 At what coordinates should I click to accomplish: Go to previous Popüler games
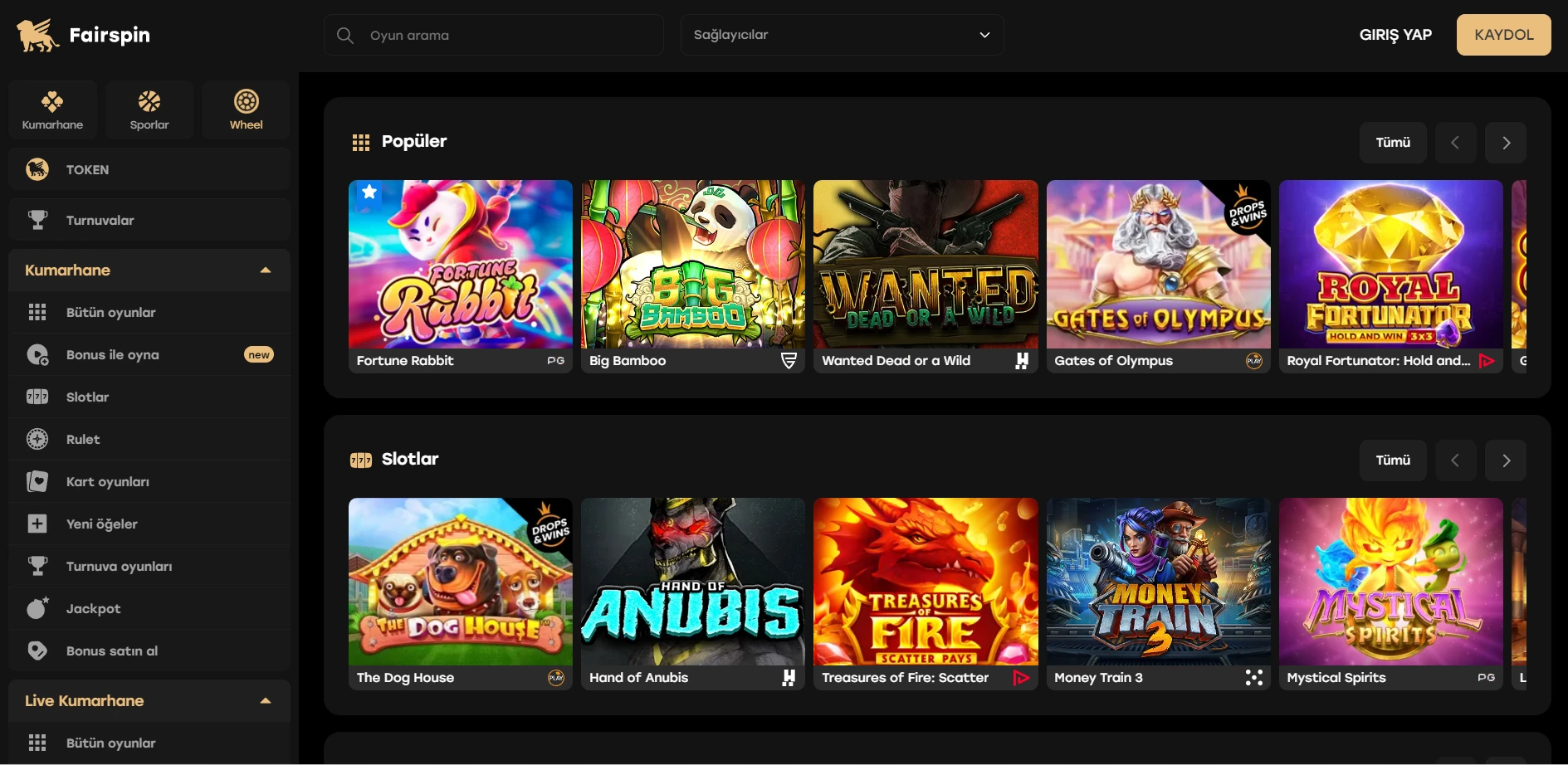pos(1455,143)
